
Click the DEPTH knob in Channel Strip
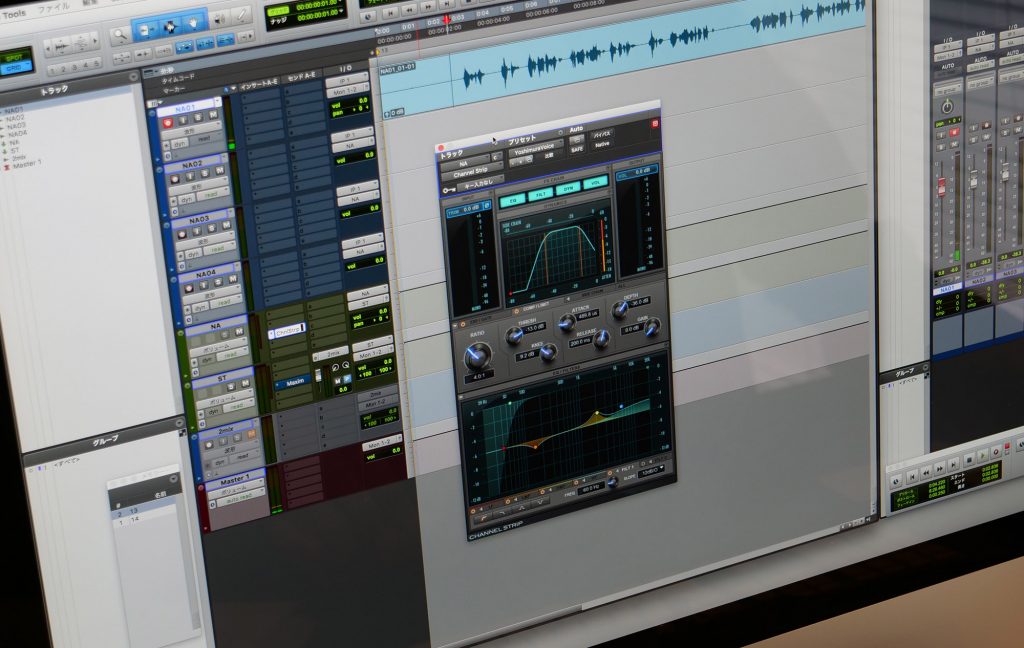coord(619,310)
